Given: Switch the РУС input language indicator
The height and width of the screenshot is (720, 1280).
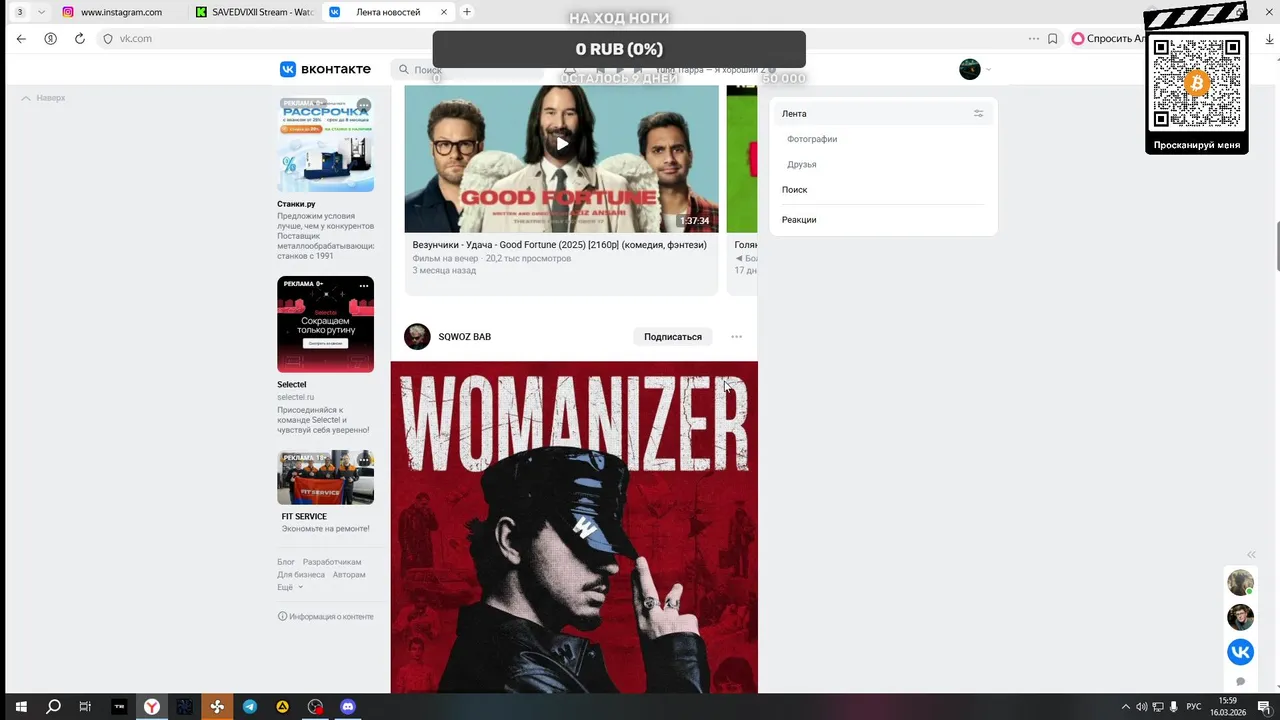Looking at the screenshot, I should 1194,707.
